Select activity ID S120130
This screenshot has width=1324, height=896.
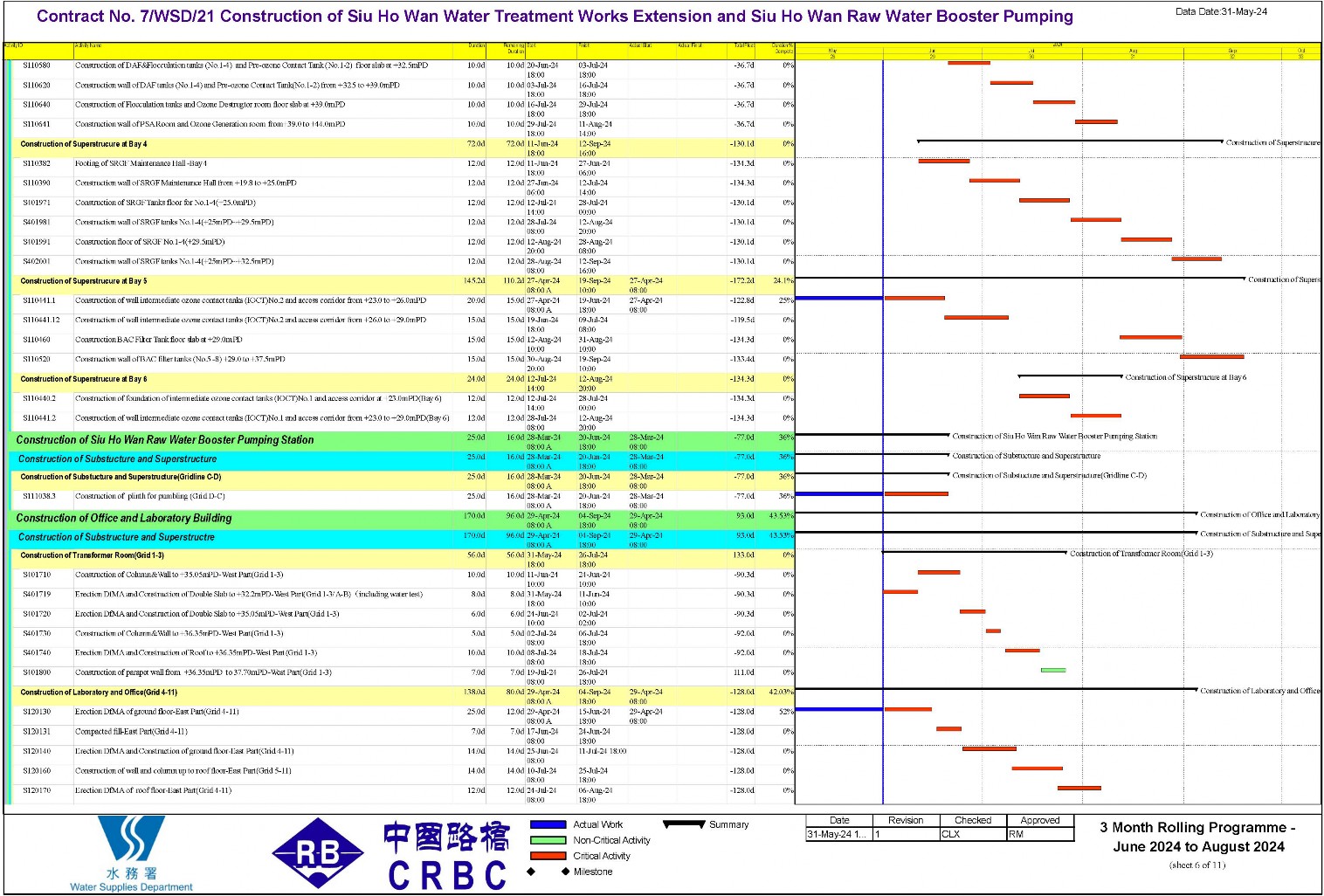click(37, 713)
